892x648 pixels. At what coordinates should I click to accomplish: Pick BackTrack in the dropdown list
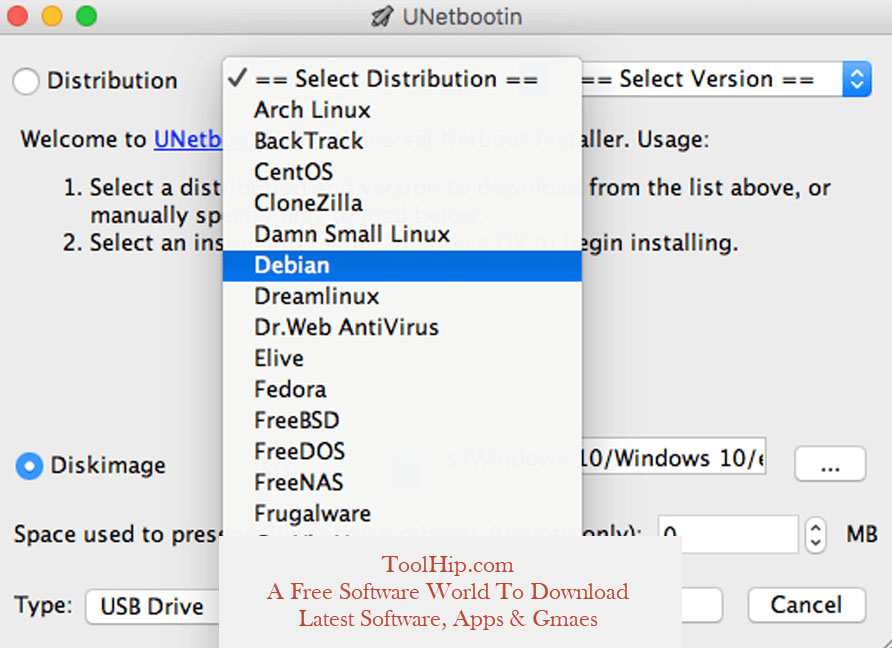pyautogui.click(x=402, y=141)
